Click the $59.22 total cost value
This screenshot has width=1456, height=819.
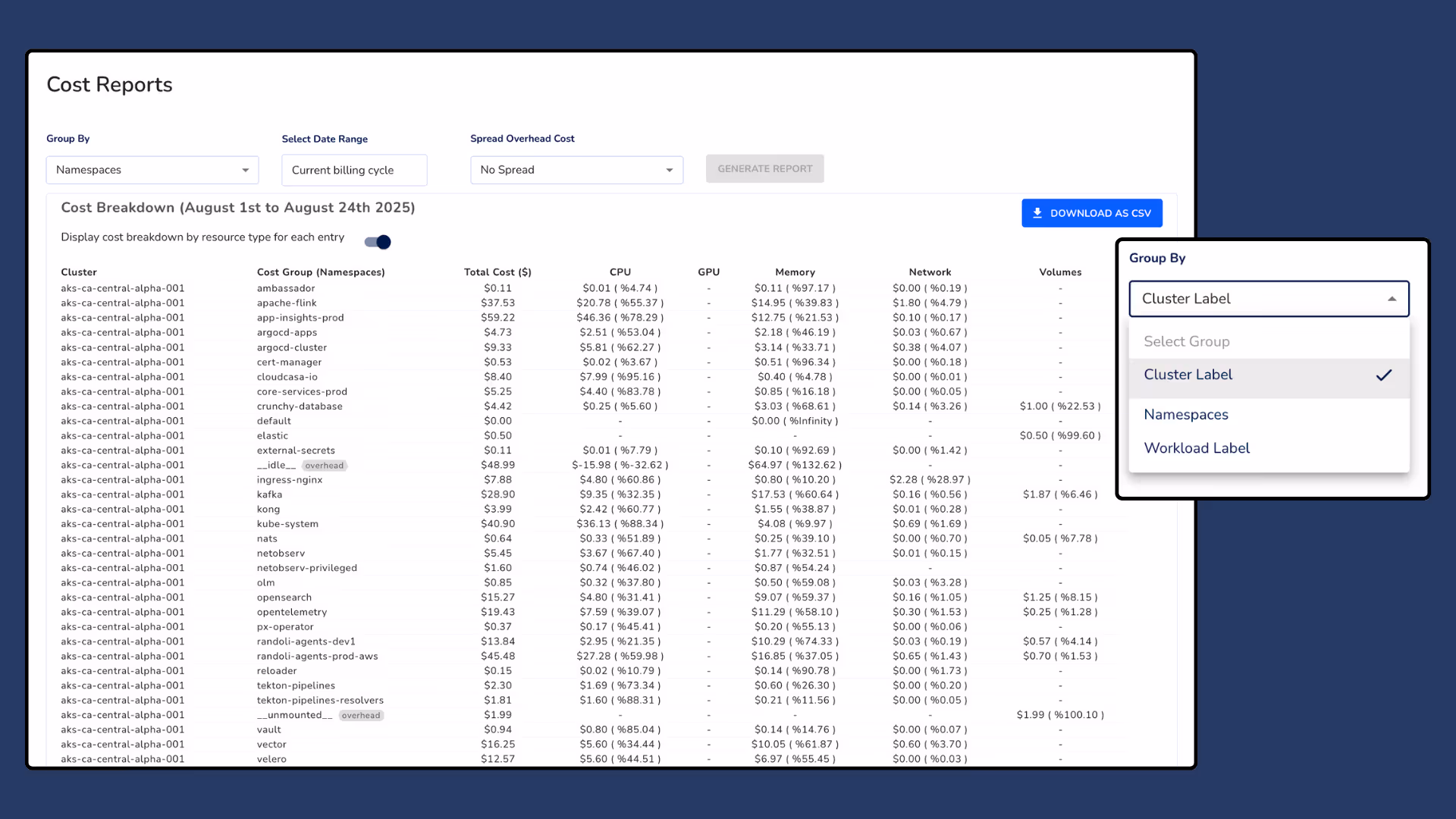point(498,318)
